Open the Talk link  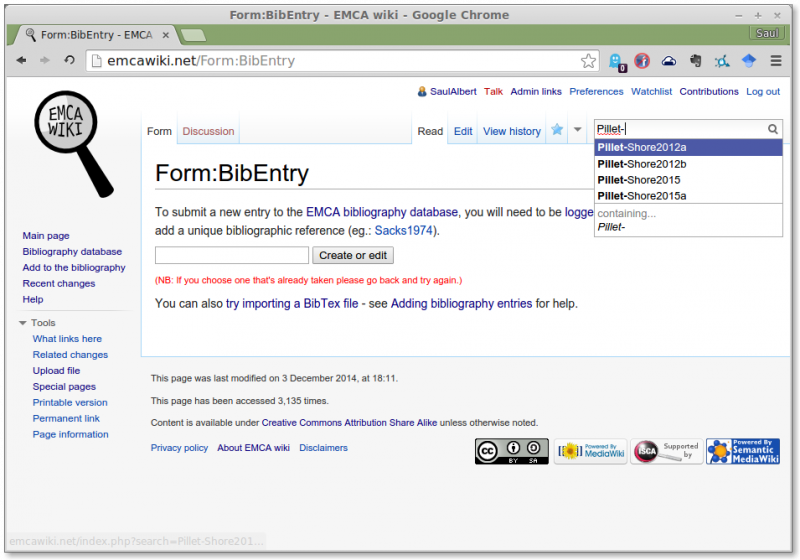point(493,91)
